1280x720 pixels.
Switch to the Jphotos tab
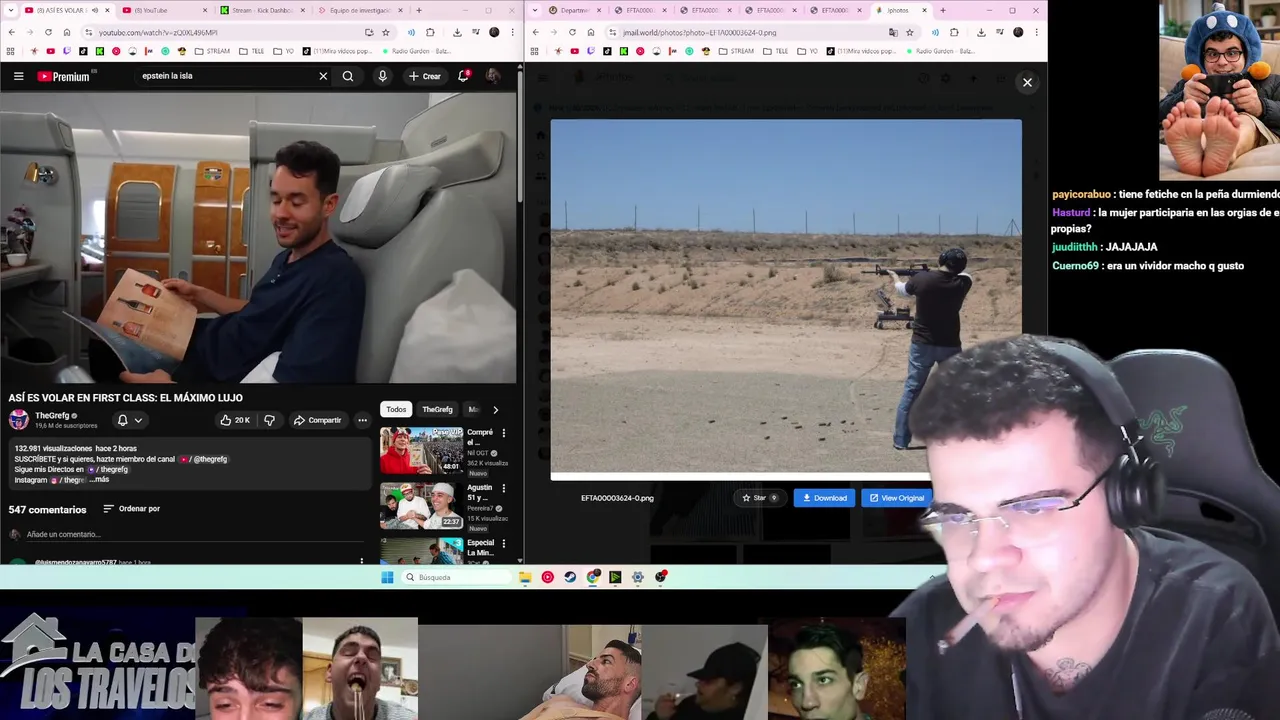(900, 10)
